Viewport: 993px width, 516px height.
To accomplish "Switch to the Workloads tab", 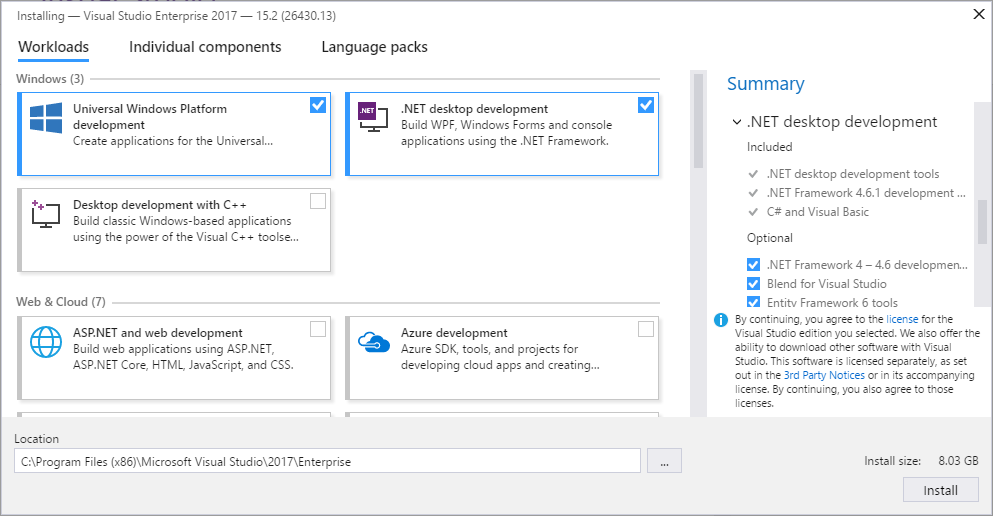I will point(54,47).
